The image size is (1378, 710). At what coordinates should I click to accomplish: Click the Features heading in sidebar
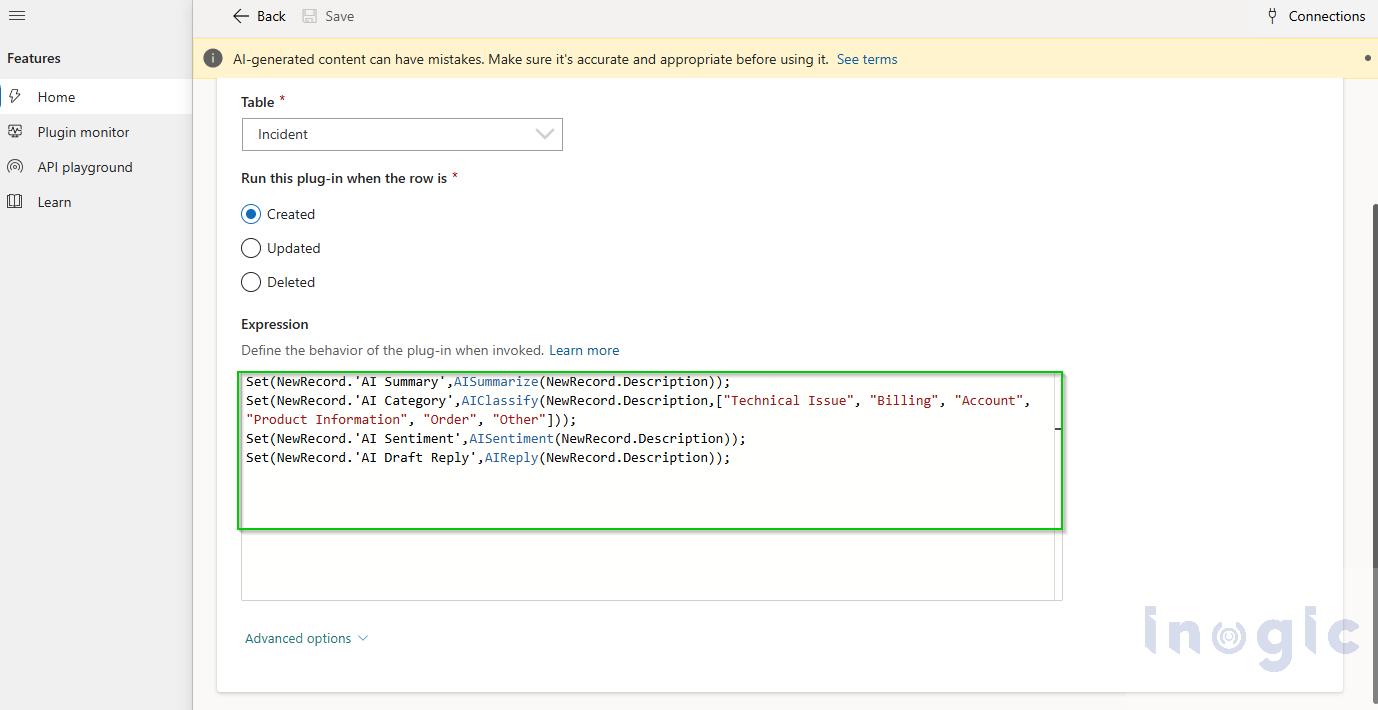34,58
